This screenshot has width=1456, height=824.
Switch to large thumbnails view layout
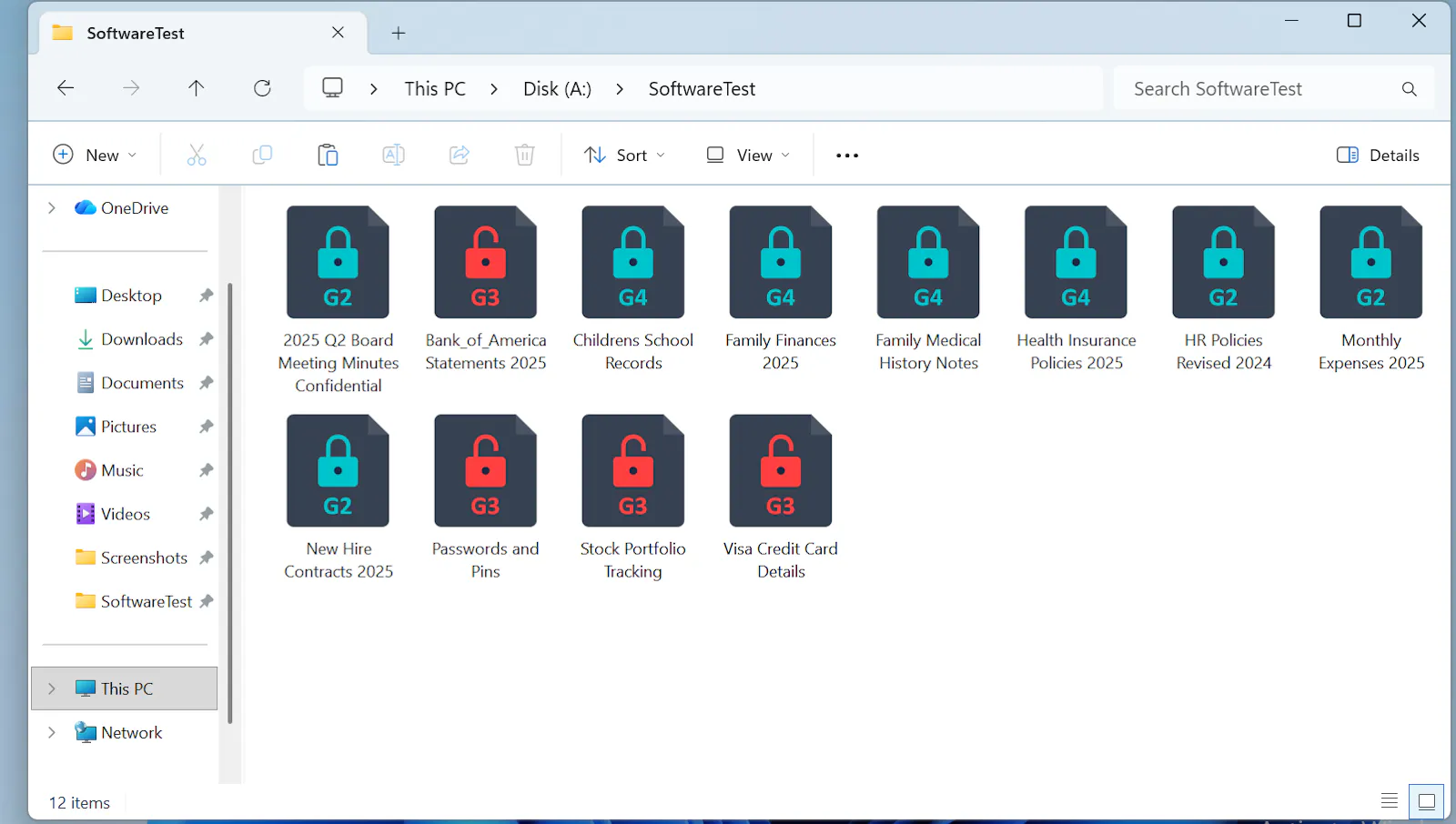pyautogui.click(x=1427, y=801)
